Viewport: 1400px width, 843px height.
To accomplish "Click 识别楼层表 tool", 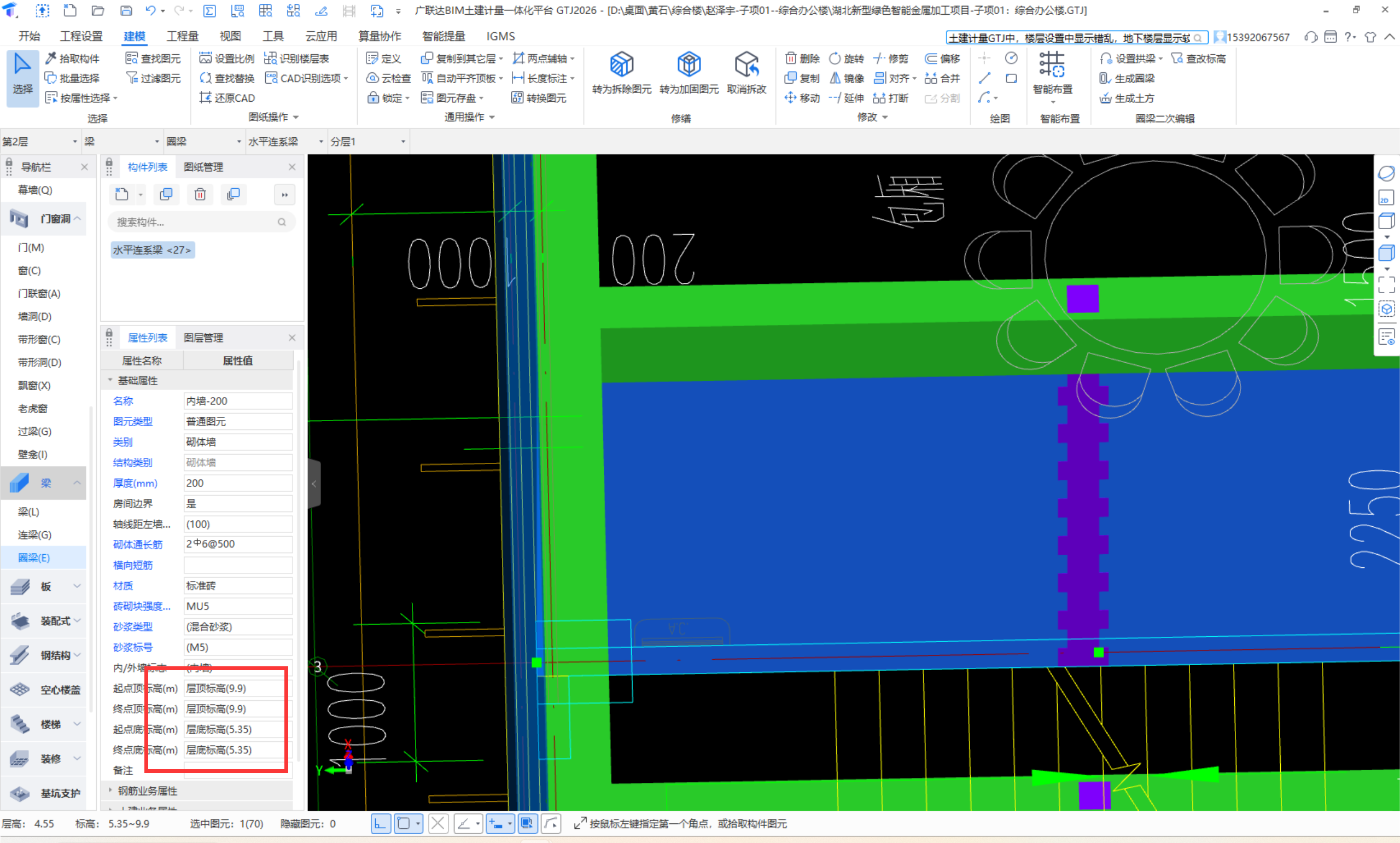I will pyautogui.click(x=297, y=59).
